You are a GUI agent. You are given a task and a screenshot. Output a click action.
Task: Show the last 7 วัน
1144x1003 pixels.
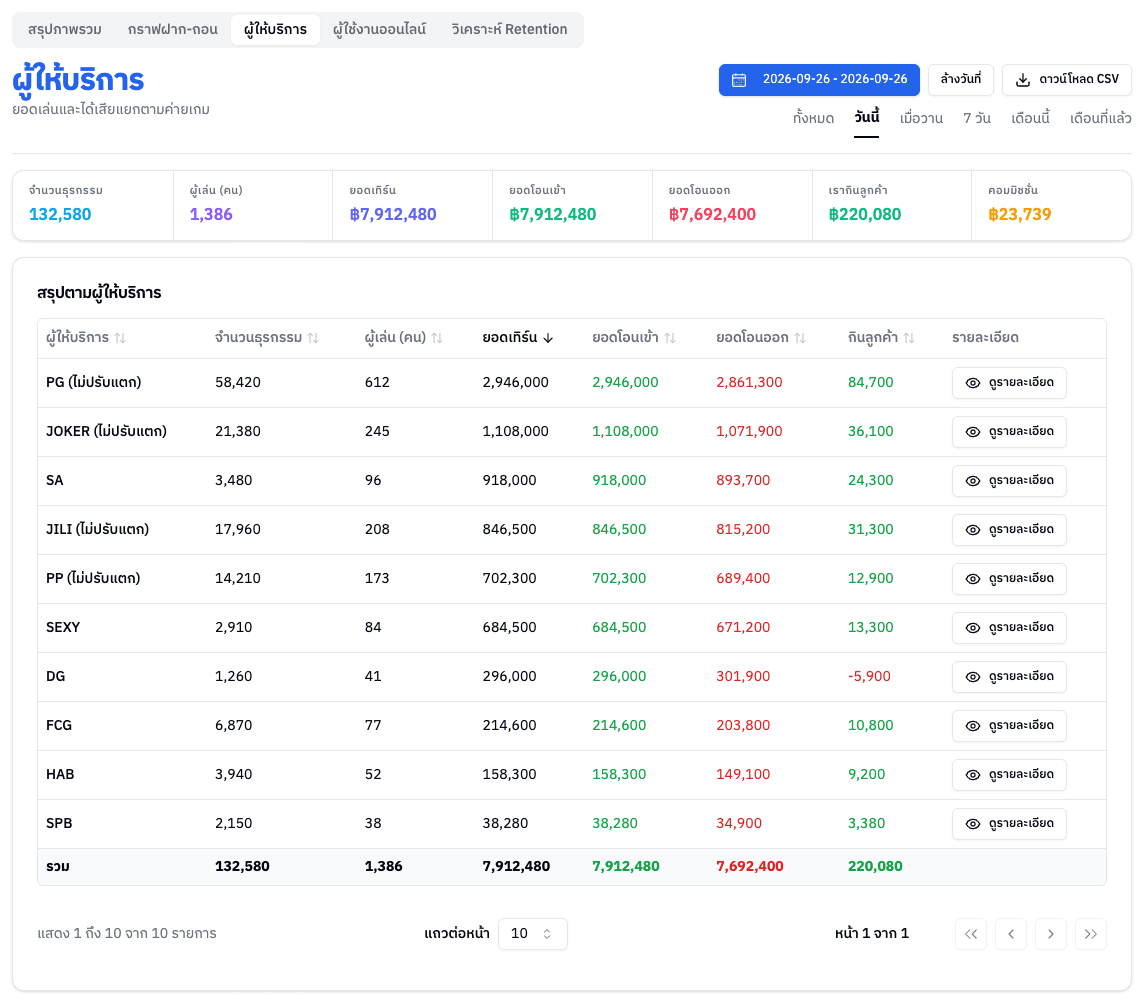coord(977,118)
